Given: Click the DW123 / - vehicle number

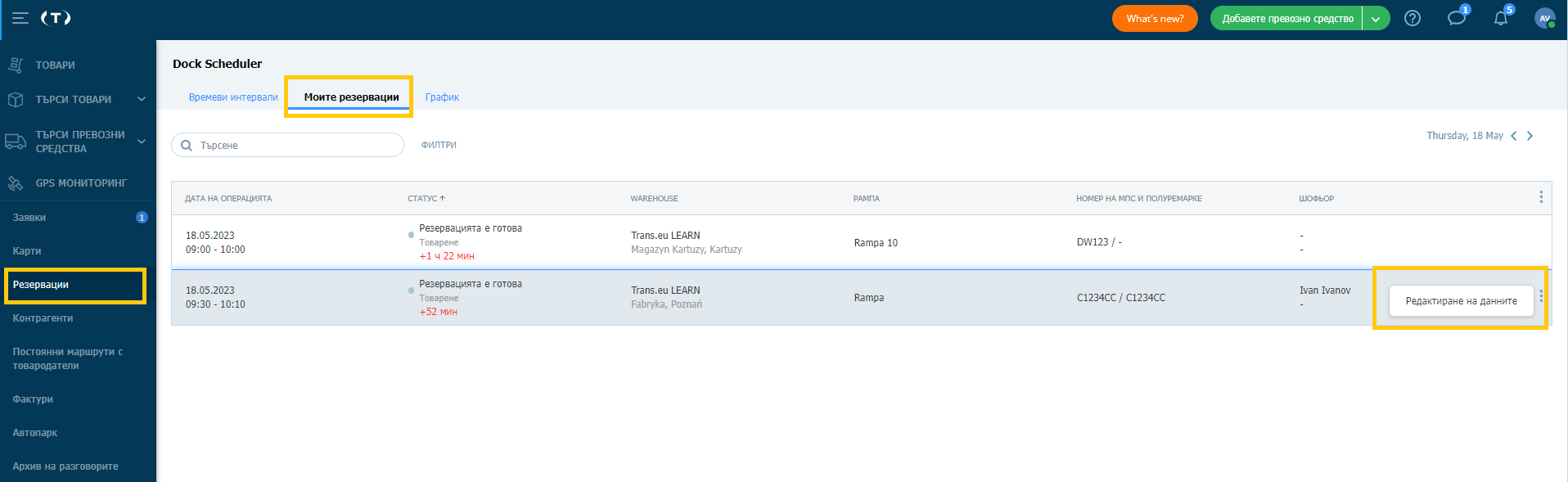Looking at the screenshot, I should [1099, 242].
